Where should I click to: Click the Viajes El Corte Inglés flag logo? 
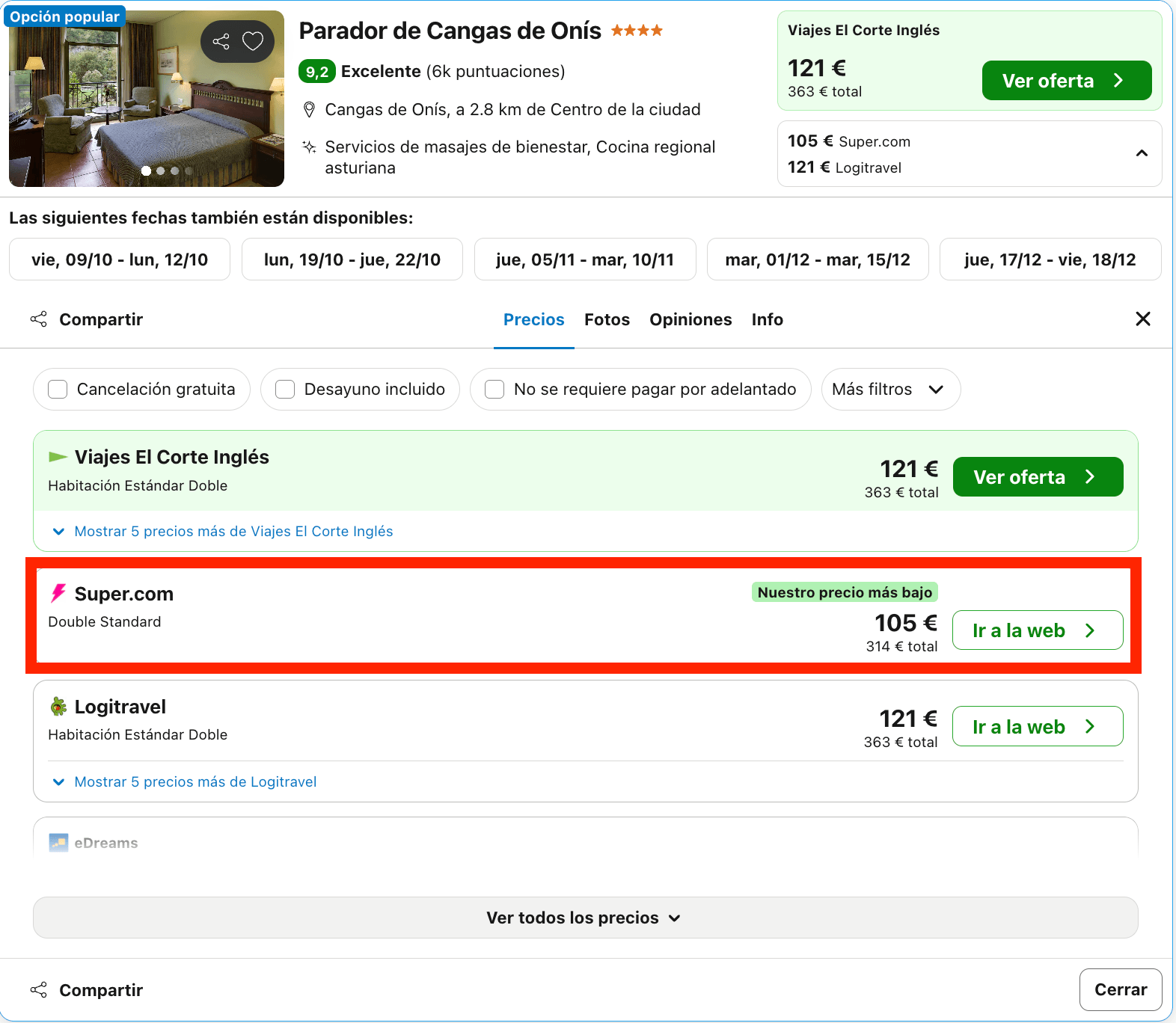(x=58, y=457)
